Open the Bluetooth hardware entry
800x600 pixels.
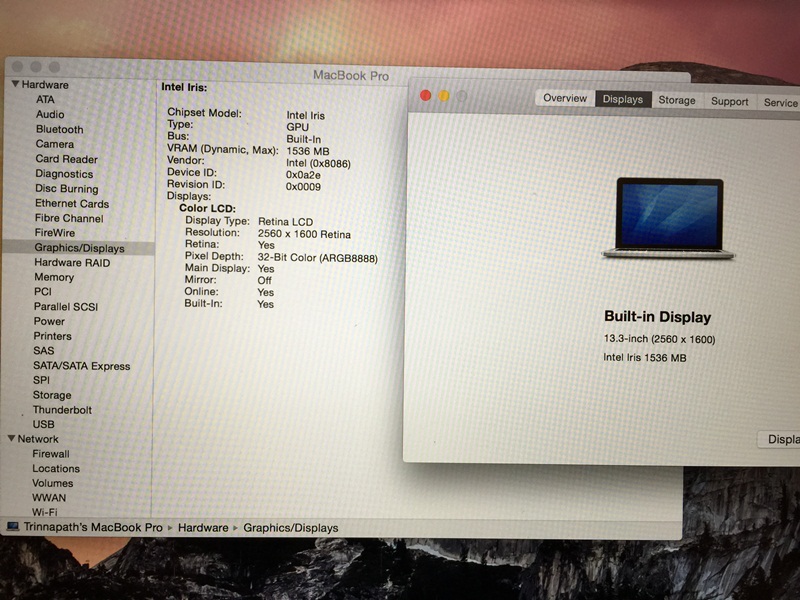click(x=59, y=129)
